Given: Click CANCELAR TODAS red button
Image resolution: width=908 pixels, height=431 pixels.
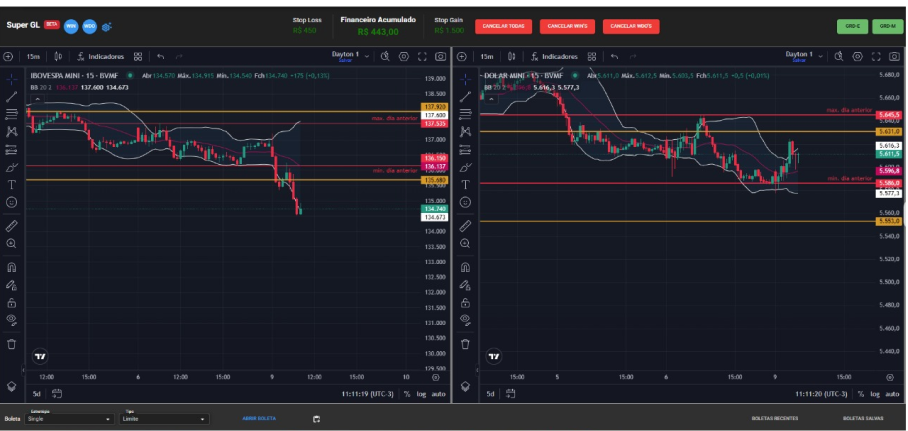Looking at the screenshot, I should (503, 27).
